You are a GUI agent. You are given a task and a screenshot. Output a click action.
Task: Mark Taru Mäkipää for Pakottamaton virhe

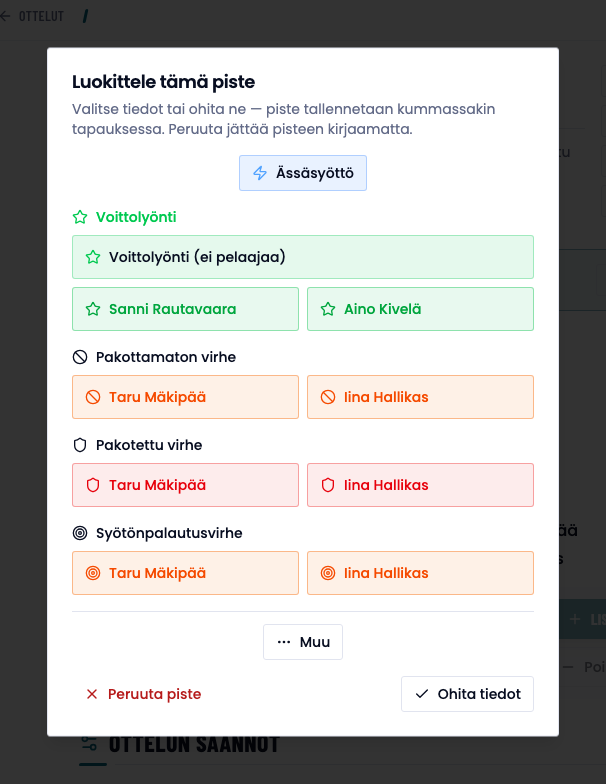(x=186, y=397)
